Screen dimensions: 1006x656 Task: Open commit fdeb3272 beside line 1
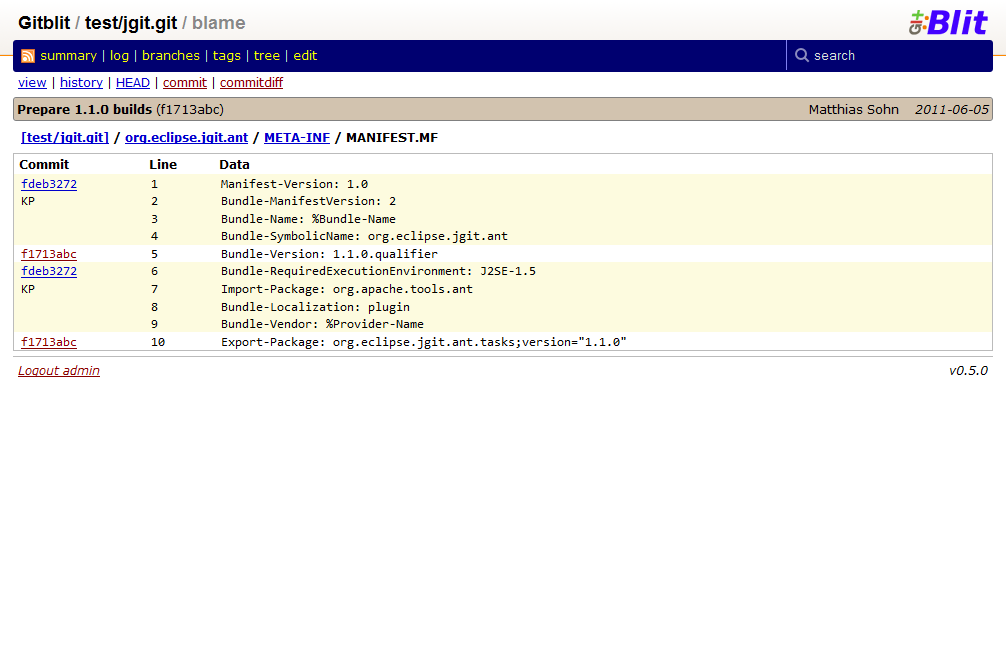(x=49, y=184)
